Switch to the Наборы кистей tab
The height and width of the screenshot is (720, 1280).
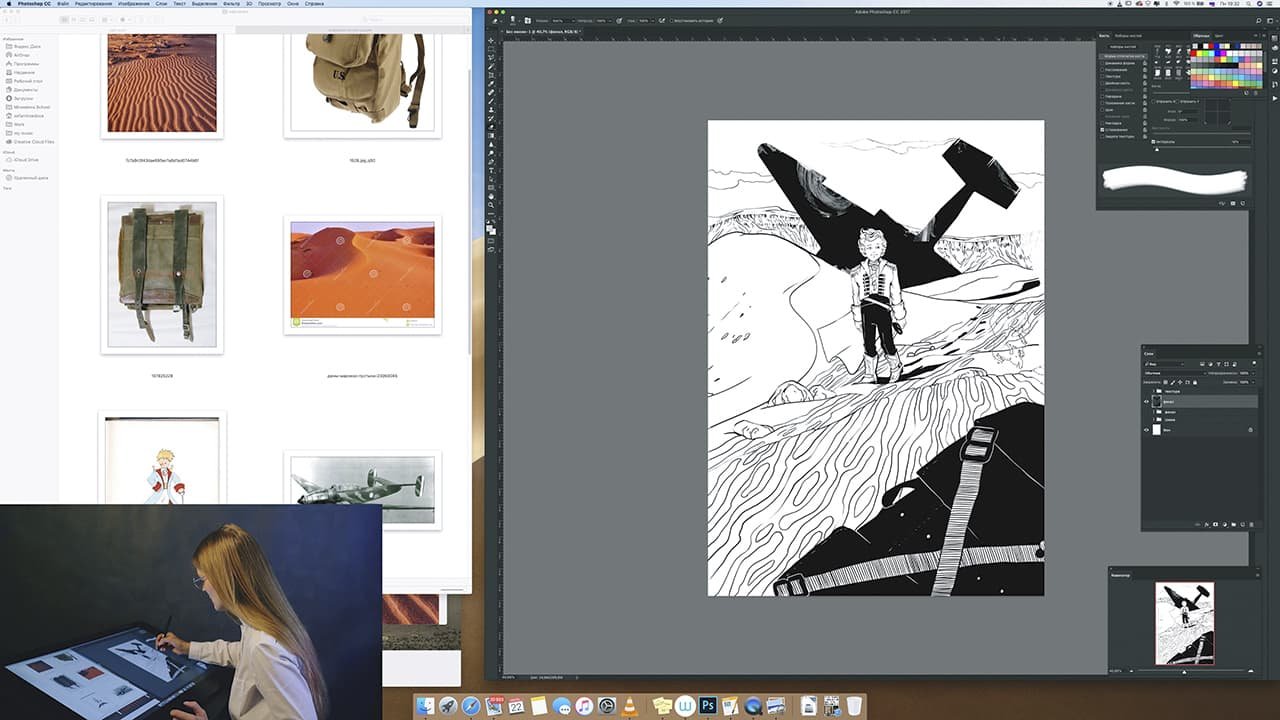pos(1128,36)
